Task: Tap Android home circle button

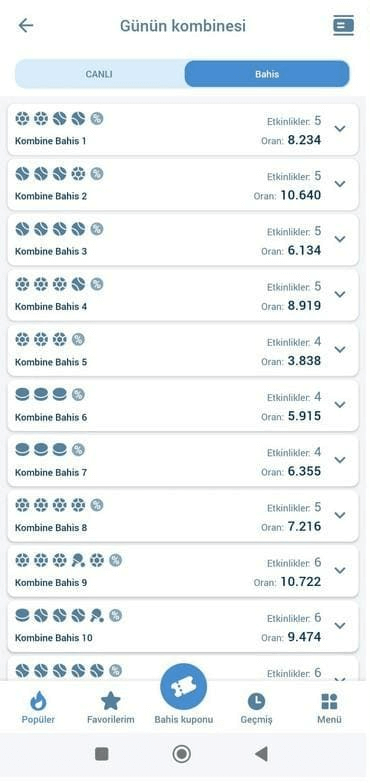Action: (182, 754)
